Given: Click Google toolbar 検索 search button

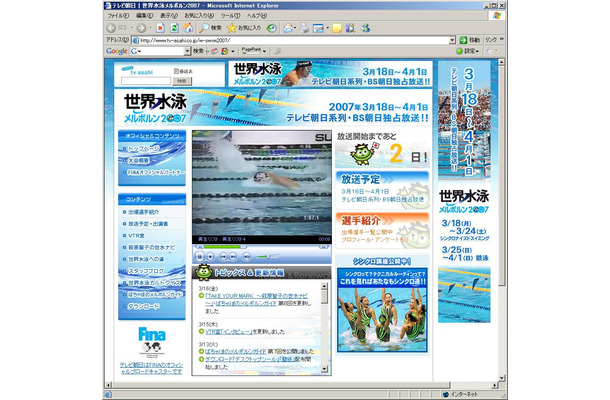Looking at the screenshot, I should (x=198, y=51).
